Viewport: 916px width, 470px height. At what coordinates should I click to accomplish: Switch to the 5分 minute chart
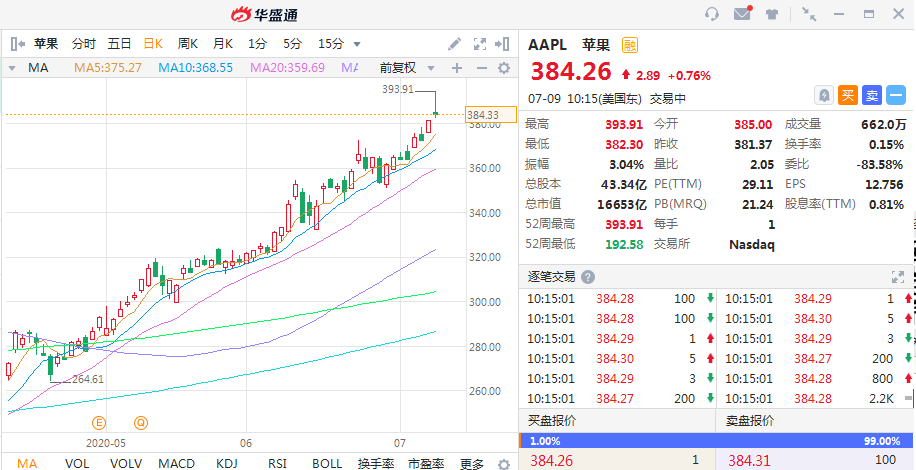click(x=293, y=44)
